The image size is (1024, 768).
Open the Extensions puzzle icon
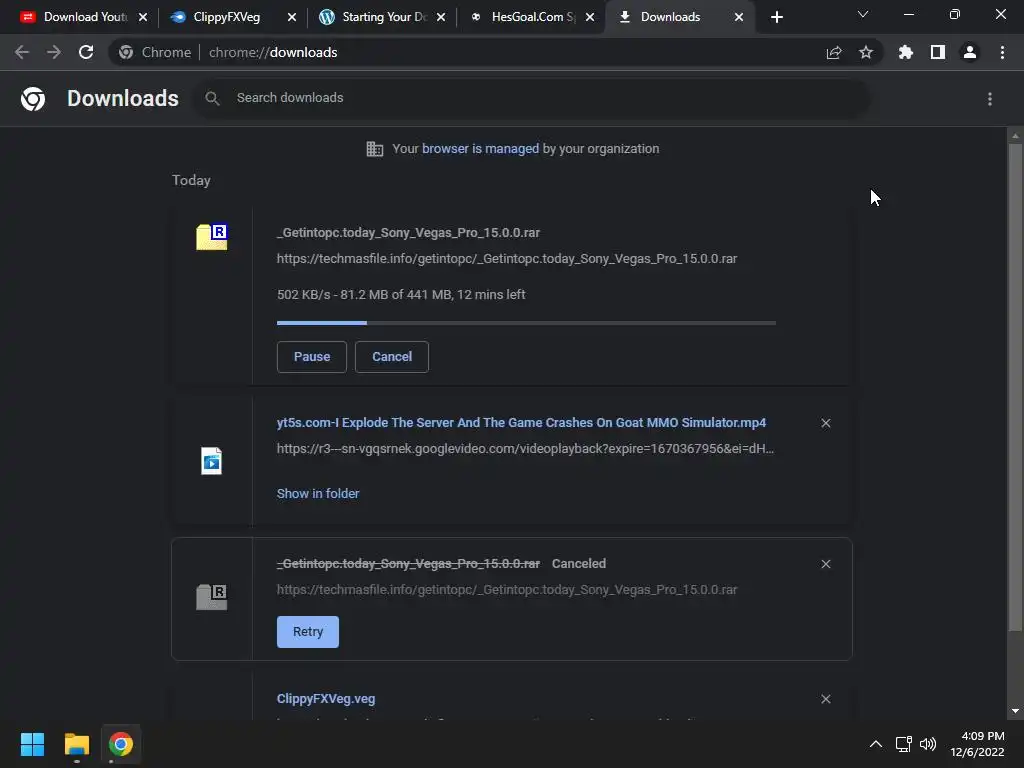click(x=906, y=52)
